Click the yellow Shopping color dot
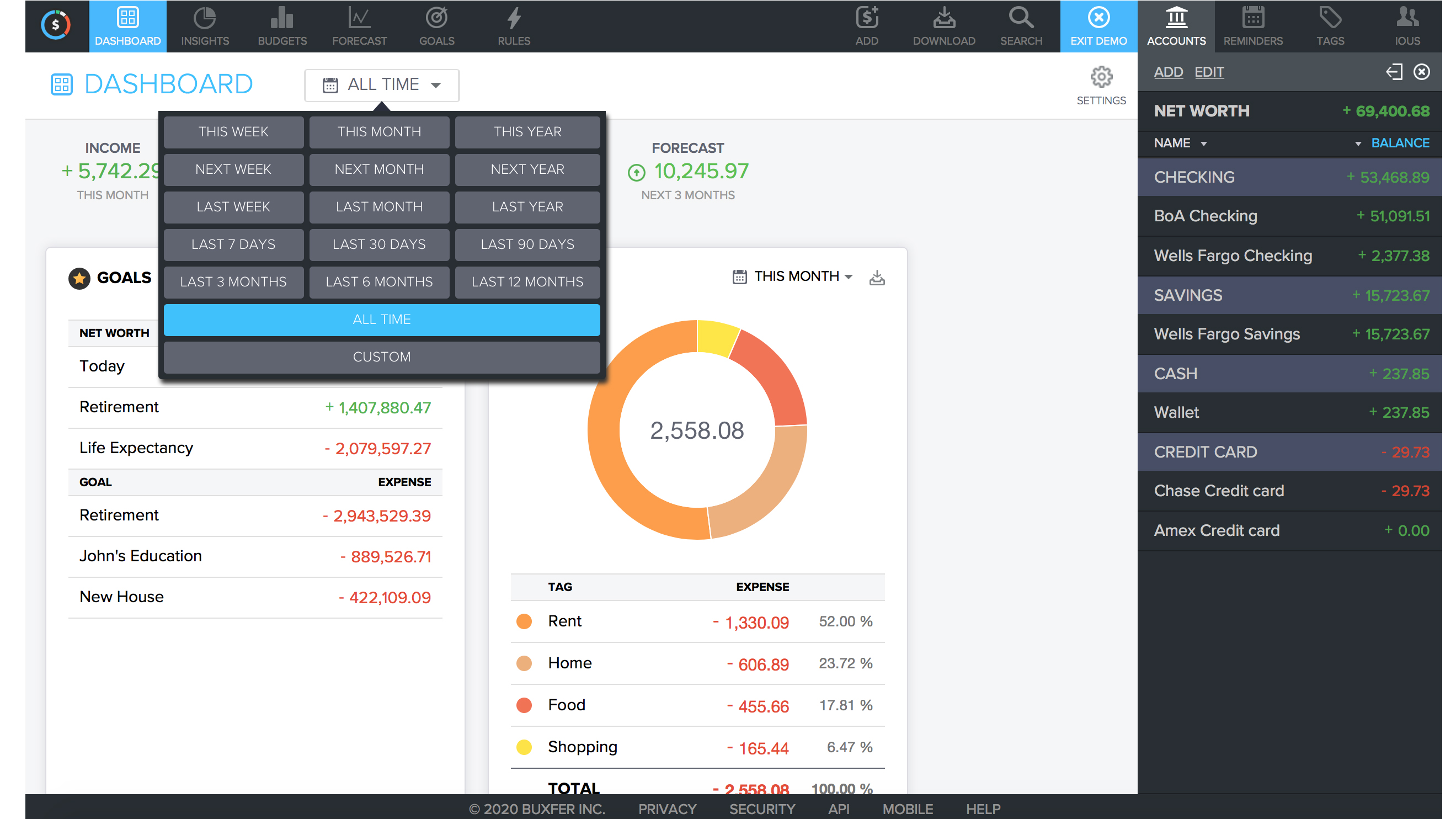The image size is (1456, 819). click(x=524, y=747)
